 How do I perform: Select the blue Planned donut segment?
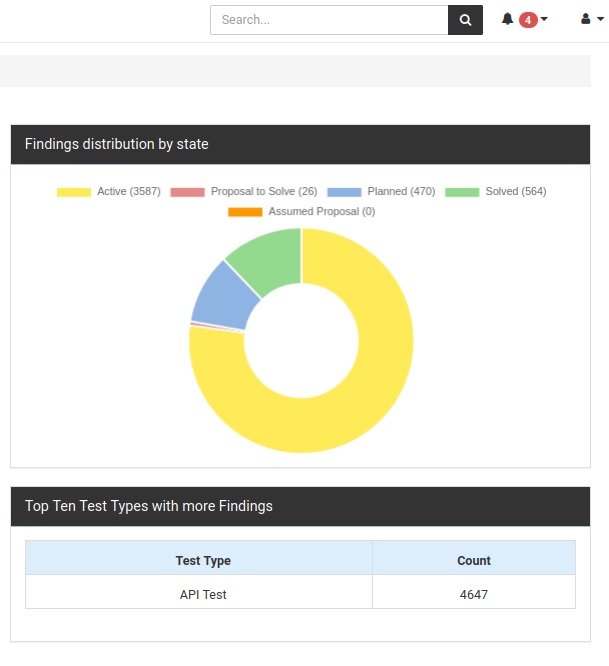pos(223,299)
